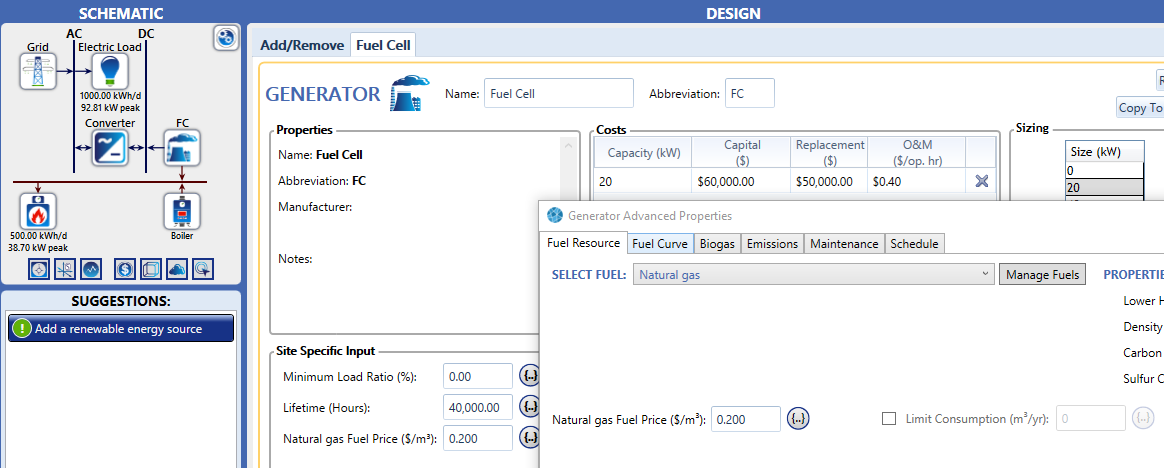Enable the Limit Consumption checkbox
1164x468 pixels.
[889, 419]
